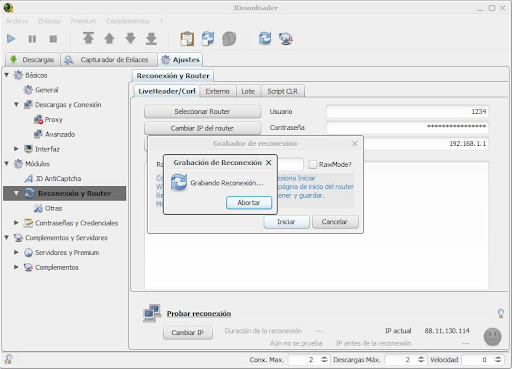
Task: Adjust Velocidad spinner arrows
Action: pos(498,359)
